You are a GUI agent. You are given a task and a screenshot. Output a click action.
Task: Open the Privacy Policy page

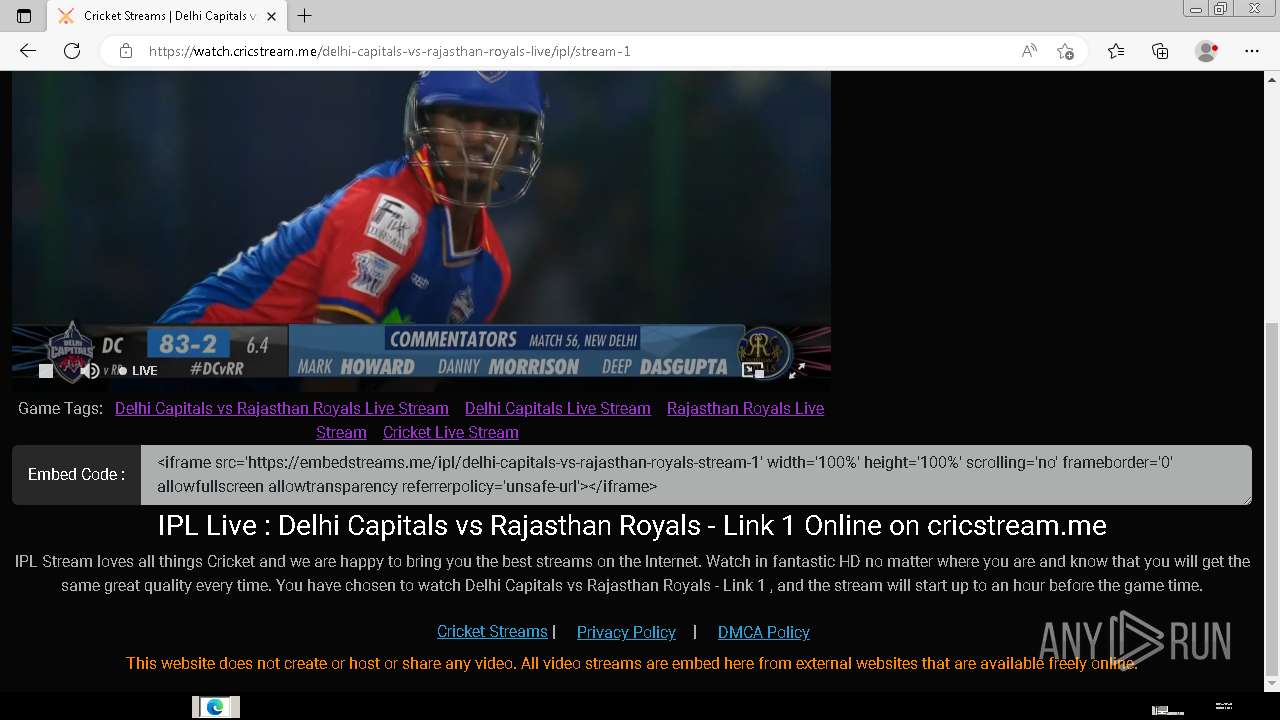click(626, 632)
